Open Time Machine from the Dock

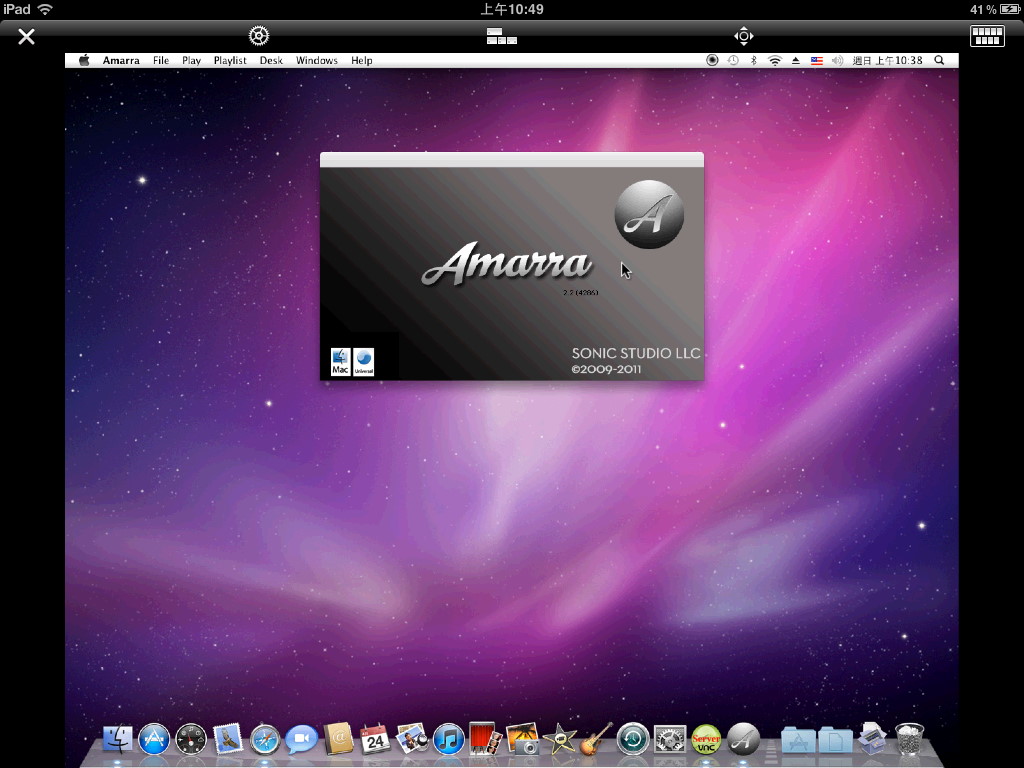[633, 740]
